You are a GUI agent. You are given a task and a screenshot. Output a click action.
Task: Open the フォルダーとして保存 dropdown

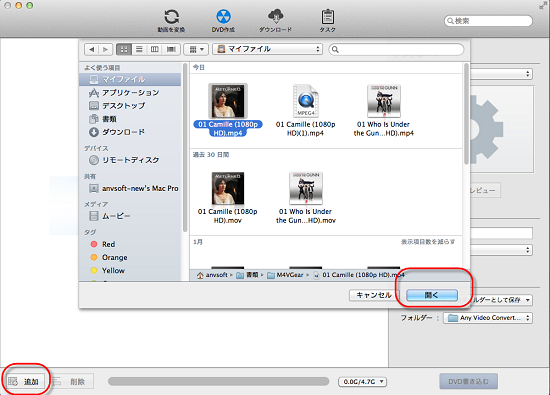(502, 300)
